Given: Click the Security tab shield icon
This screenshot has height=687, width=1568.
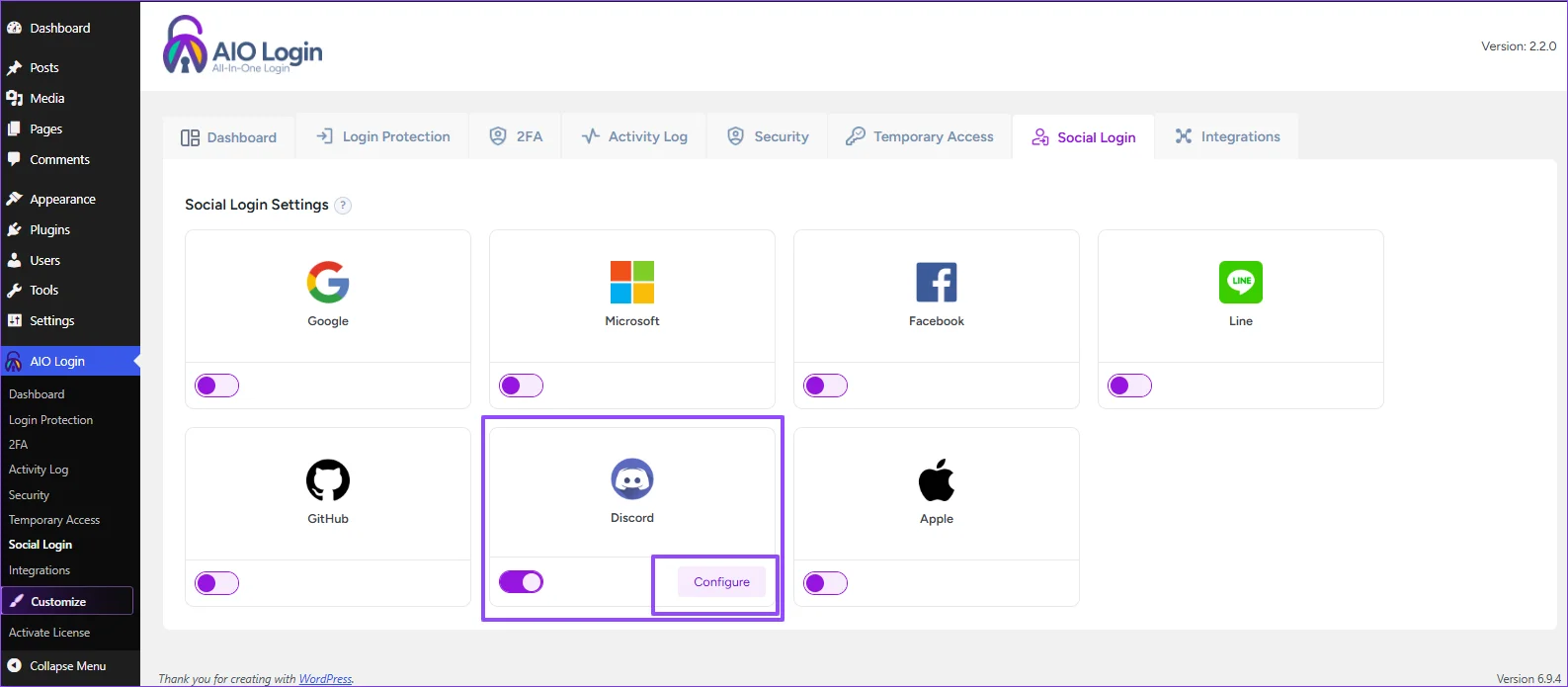Looking at the screenshot, I should (735, 136).
